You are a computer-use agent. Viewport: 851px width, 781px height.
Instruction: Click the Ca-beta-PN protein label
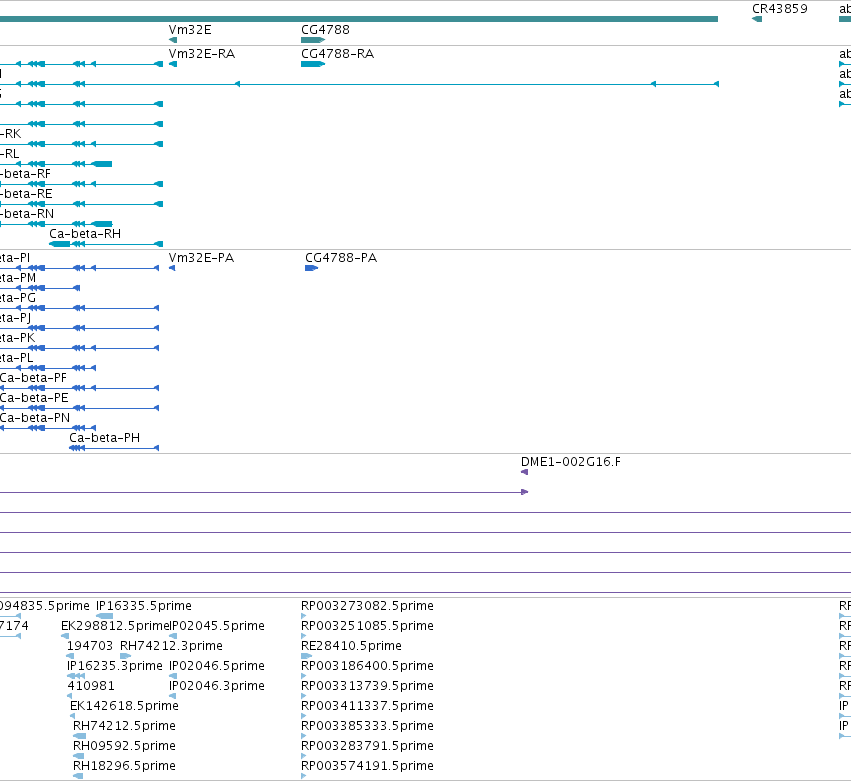pos(35,418)
